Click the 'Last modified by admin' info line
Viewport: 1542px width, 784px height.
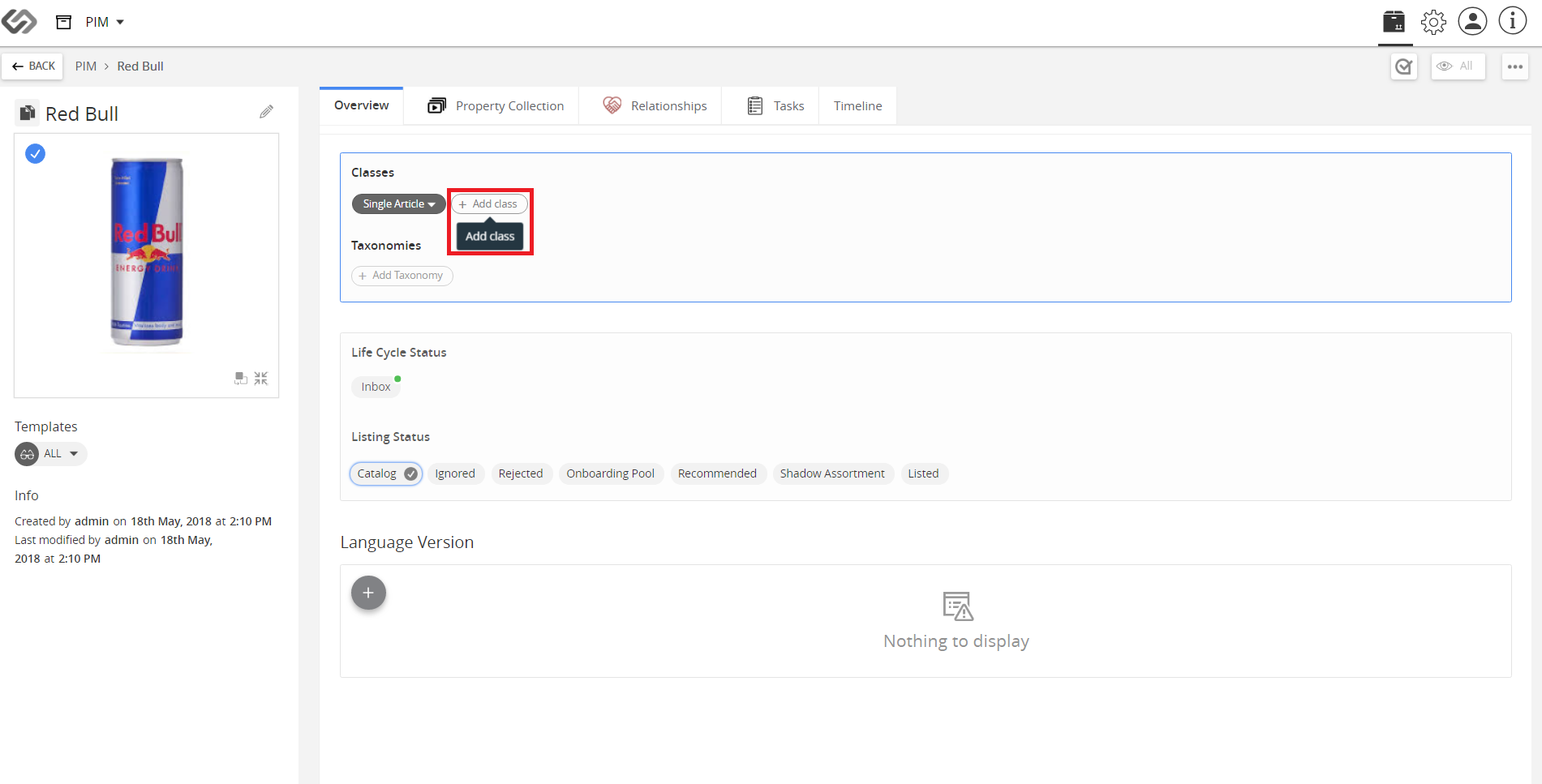[x=114, y=549]
